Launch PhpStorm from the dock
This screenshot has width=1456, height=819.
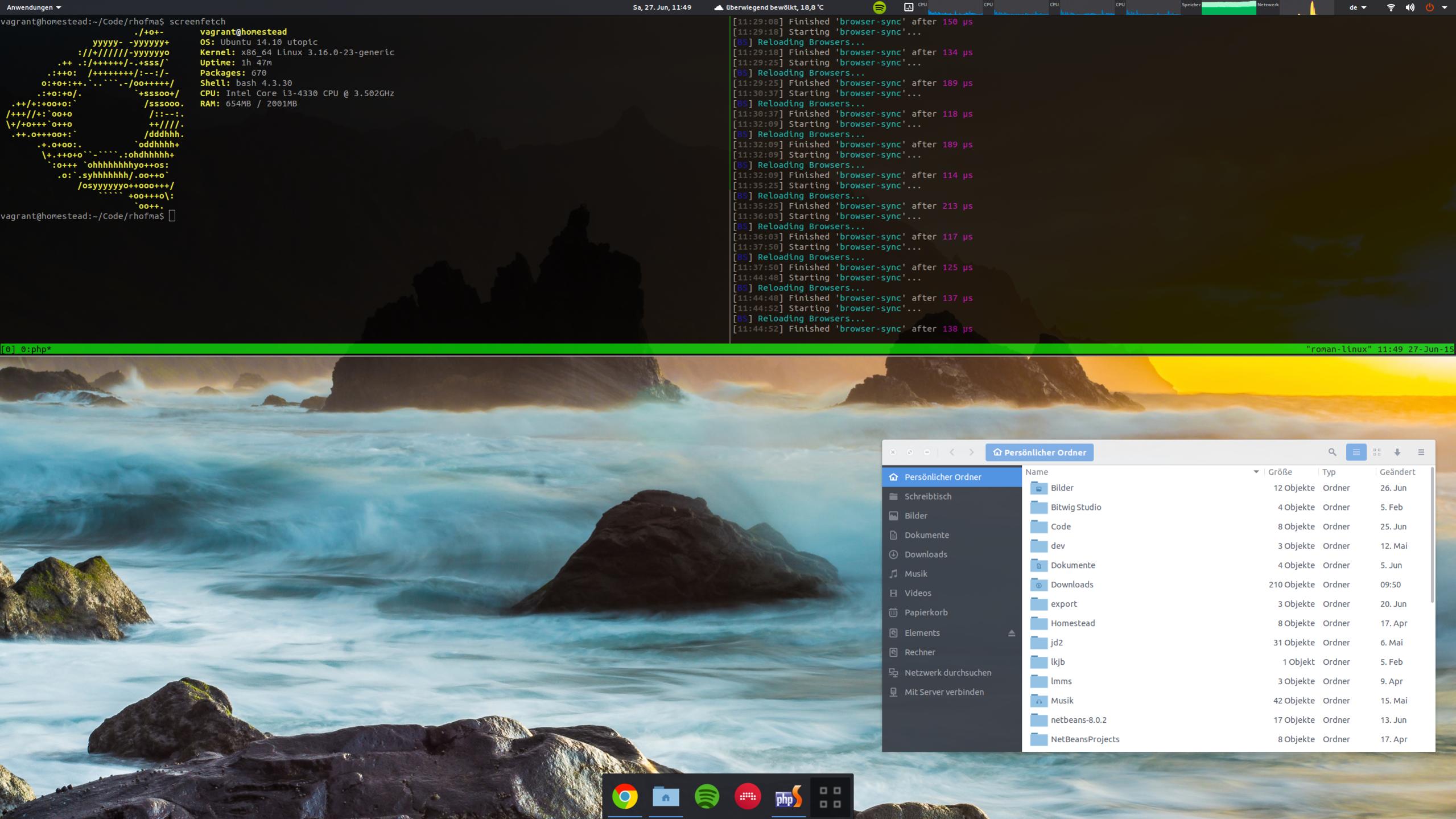[788, 796]
